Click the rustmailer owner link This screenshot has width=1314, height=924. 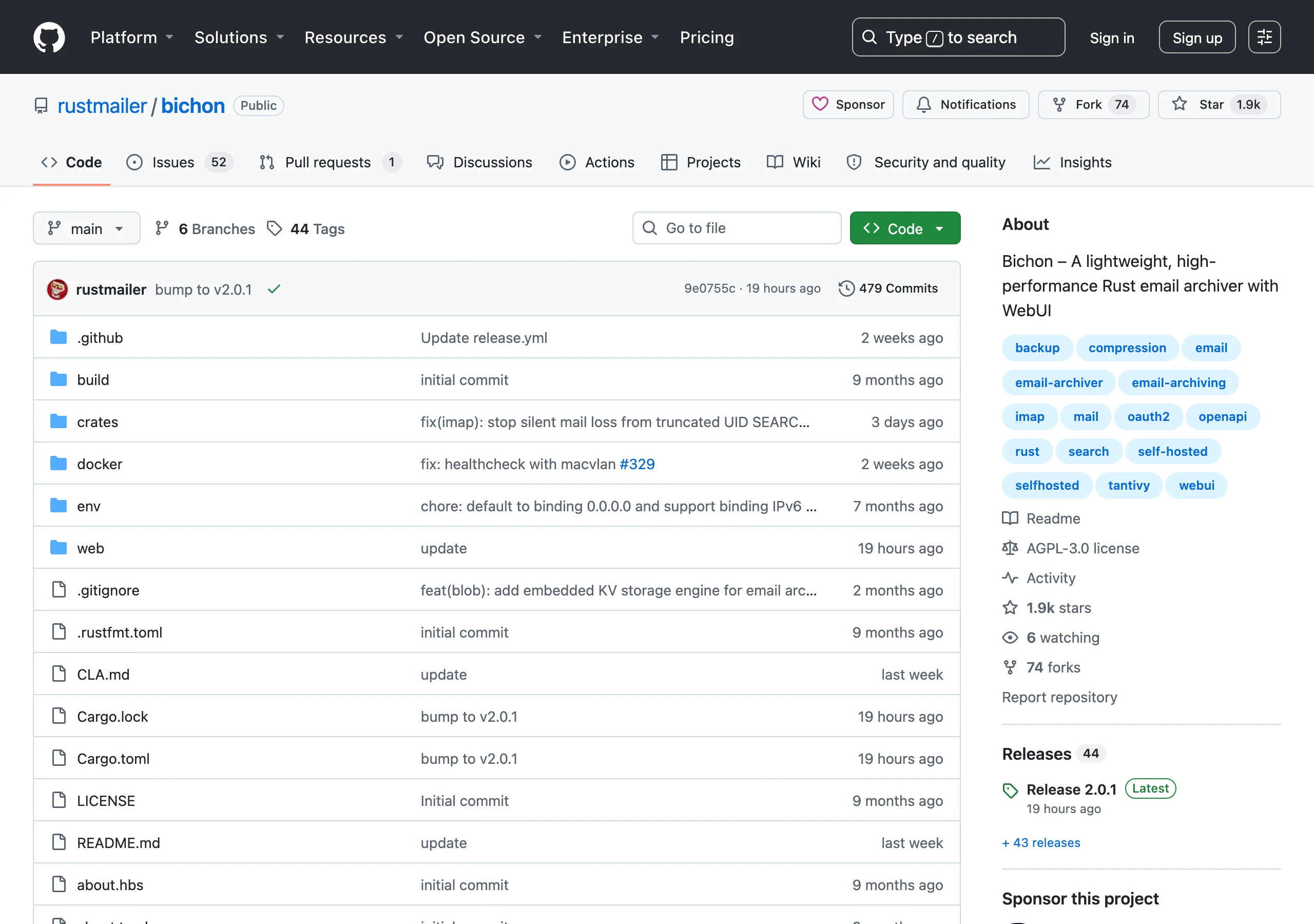click(x=103, y=106)
